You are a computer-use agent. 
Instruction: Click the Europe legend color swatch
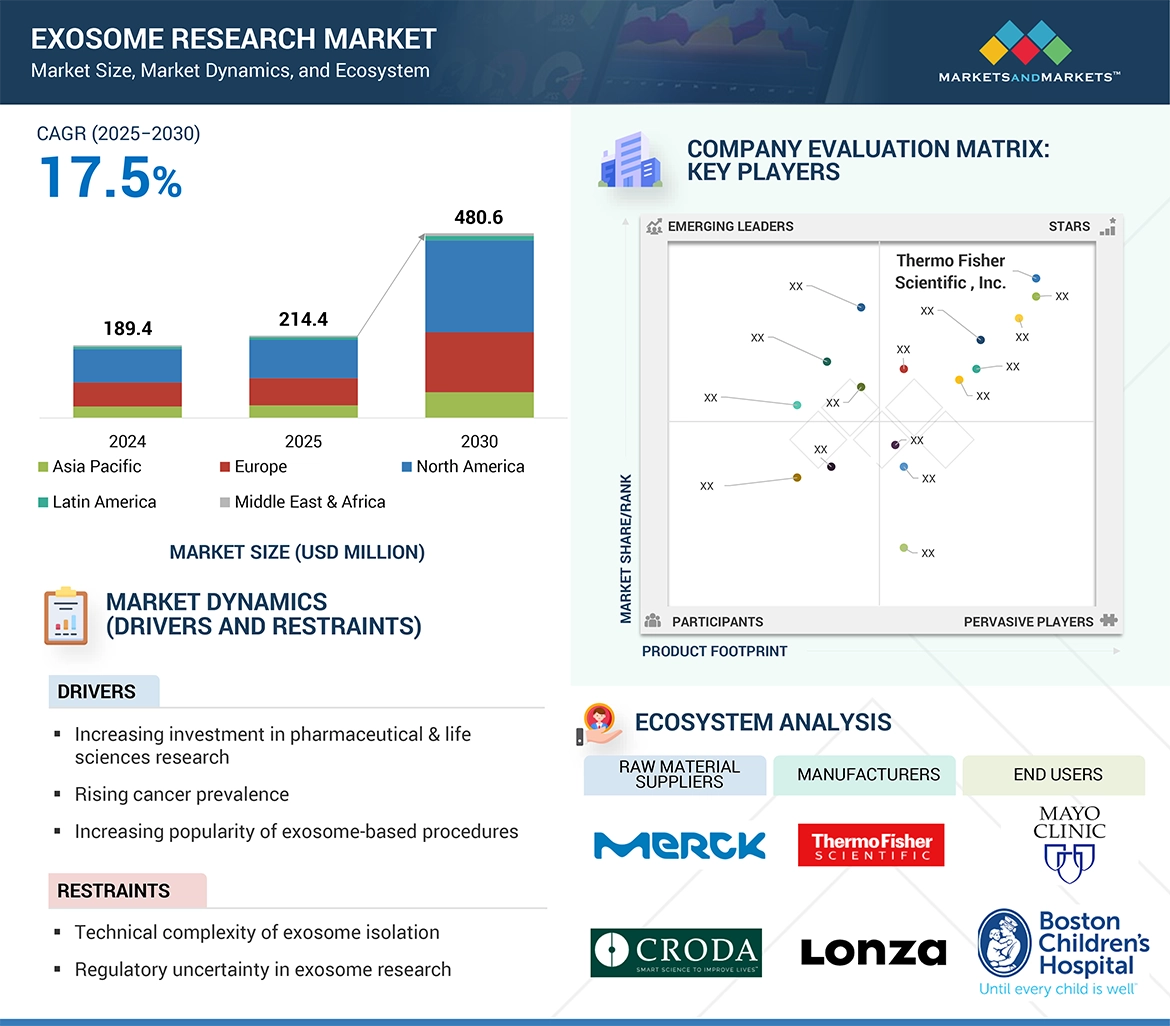(225, 467)
